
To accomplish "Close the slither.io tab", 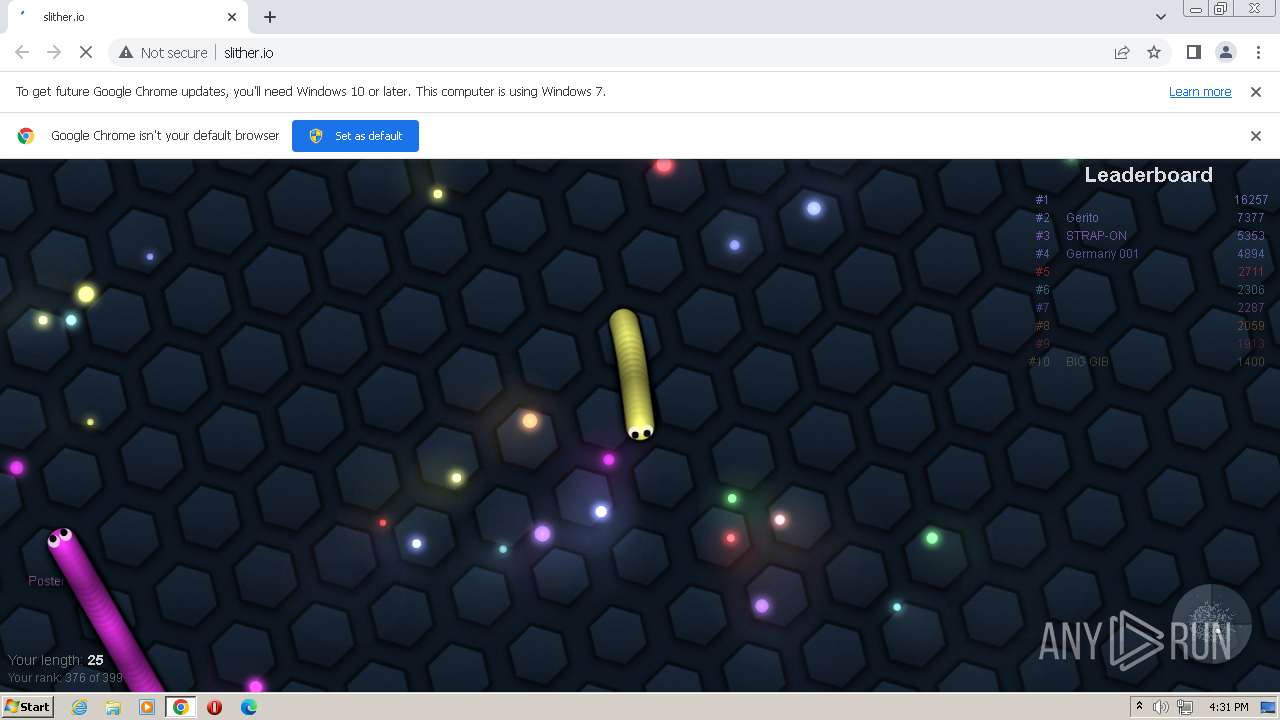I will coord(232,17).
